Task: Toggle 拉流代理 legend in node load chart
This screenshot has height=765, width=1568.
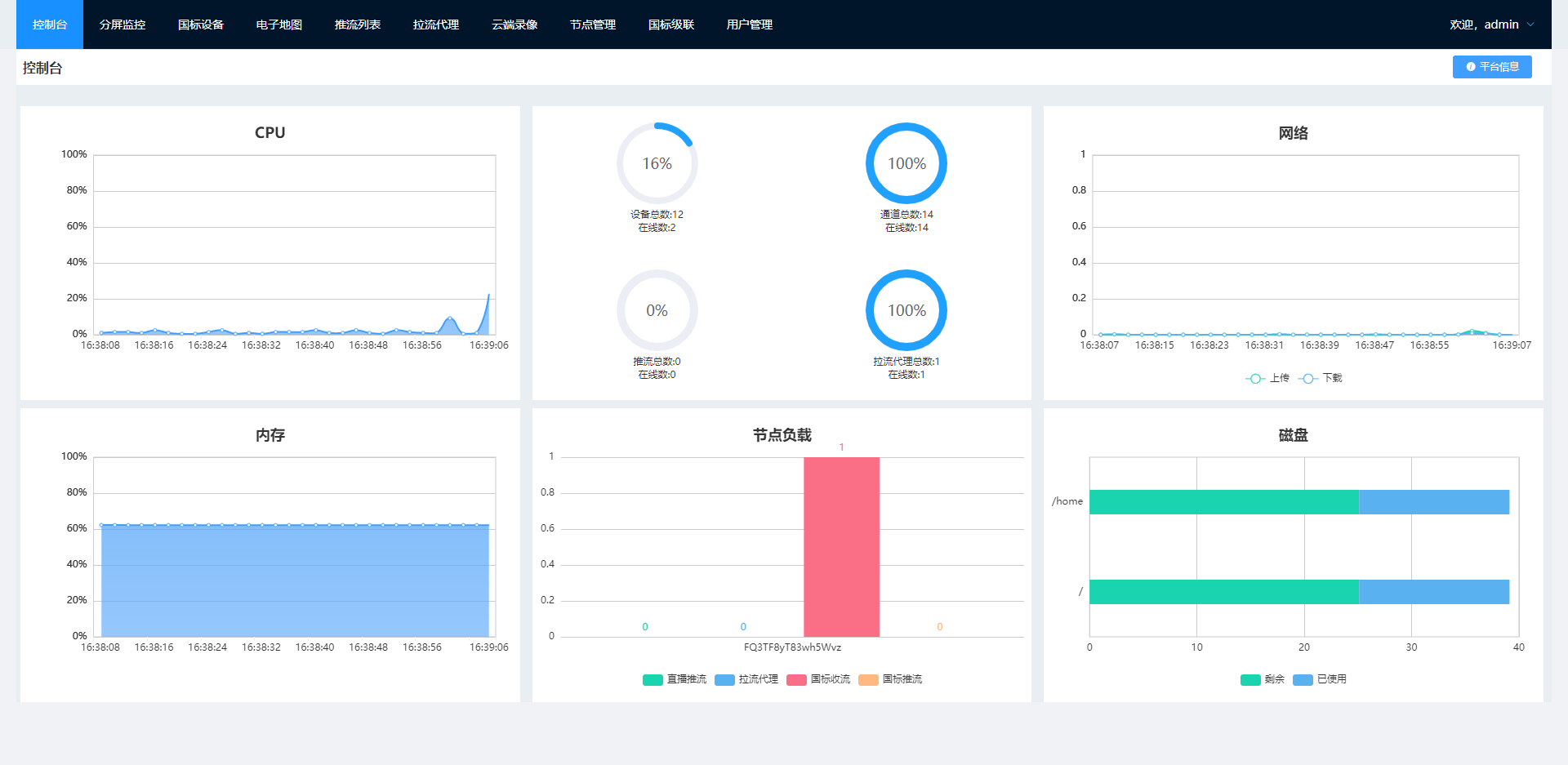Action: point(746,679)
